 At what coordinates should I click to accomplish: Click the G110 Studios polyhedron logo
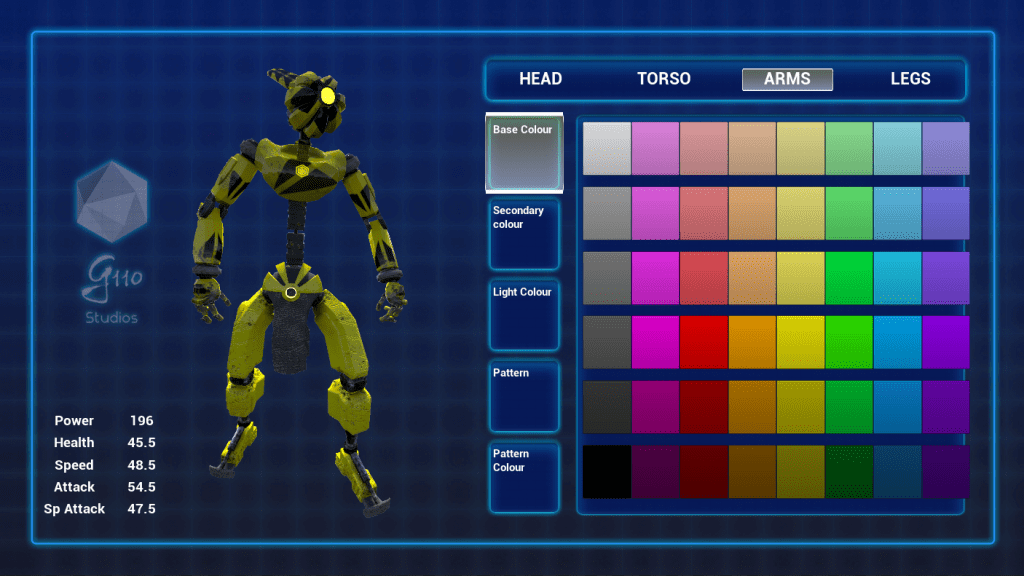point(111,201)
